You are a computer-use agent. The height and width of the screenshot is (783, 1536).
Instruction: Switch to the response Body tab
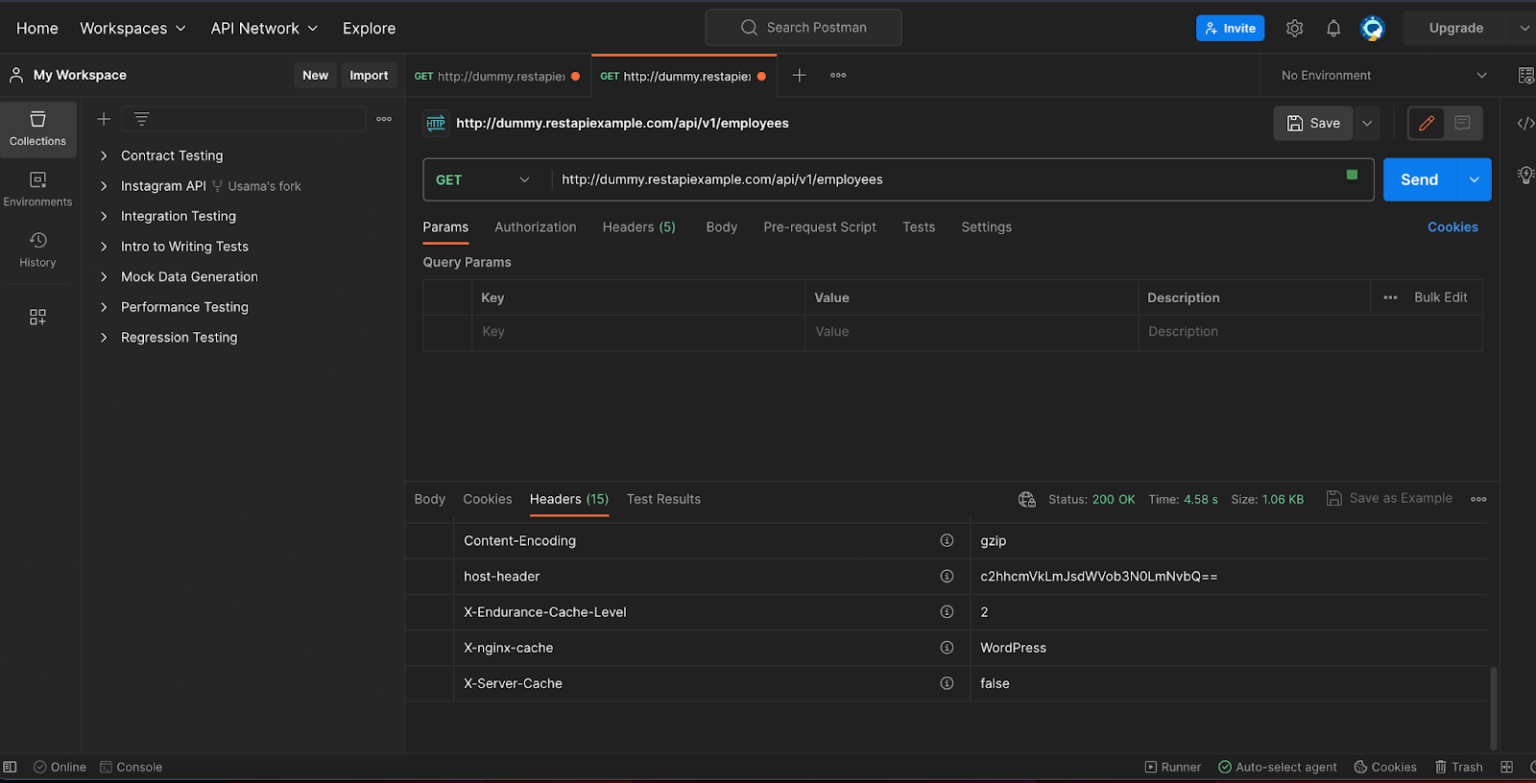coord(430,499)
